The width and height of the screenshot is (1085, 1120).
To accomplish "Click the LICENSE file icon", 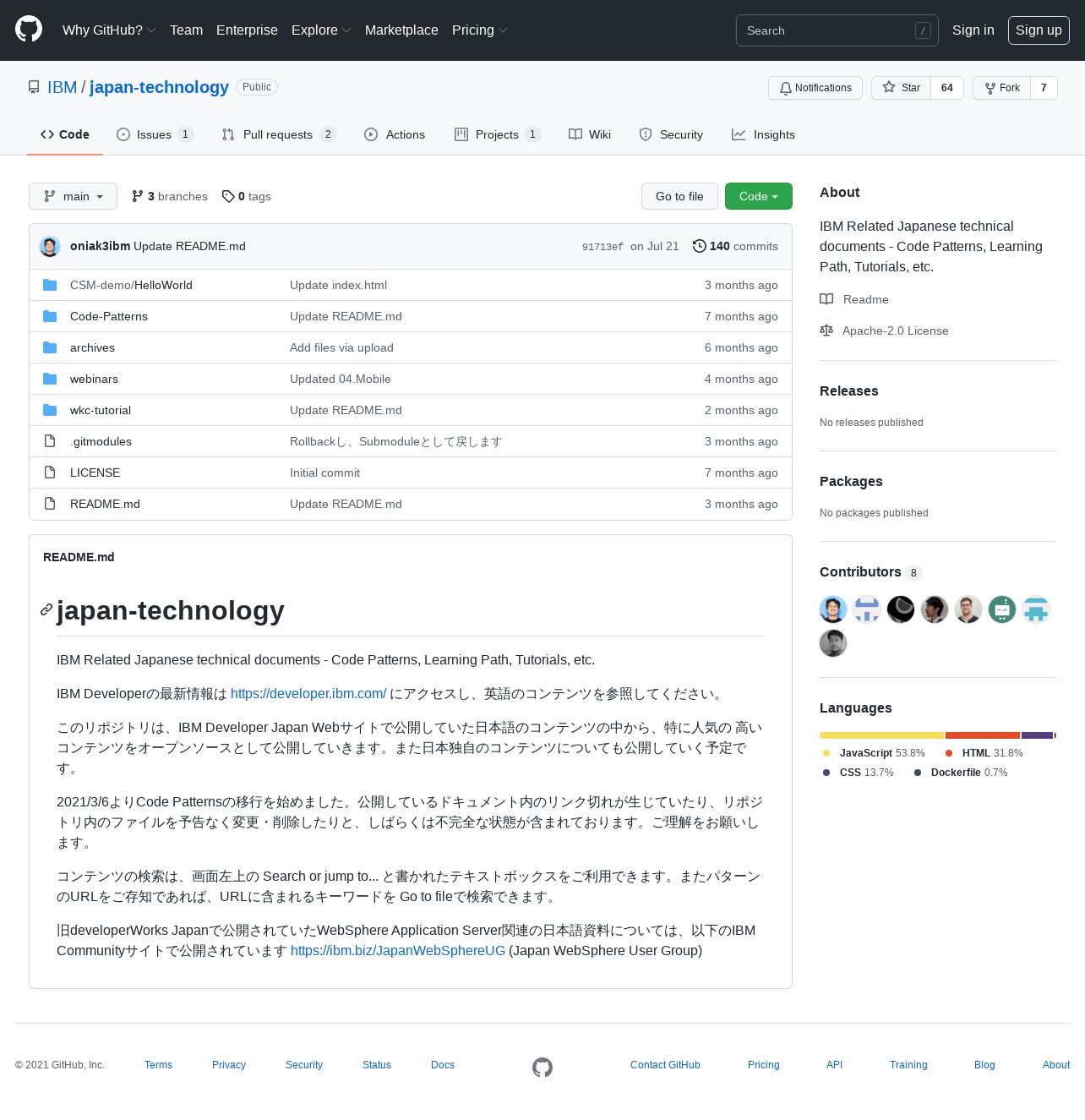I will 50,473.
